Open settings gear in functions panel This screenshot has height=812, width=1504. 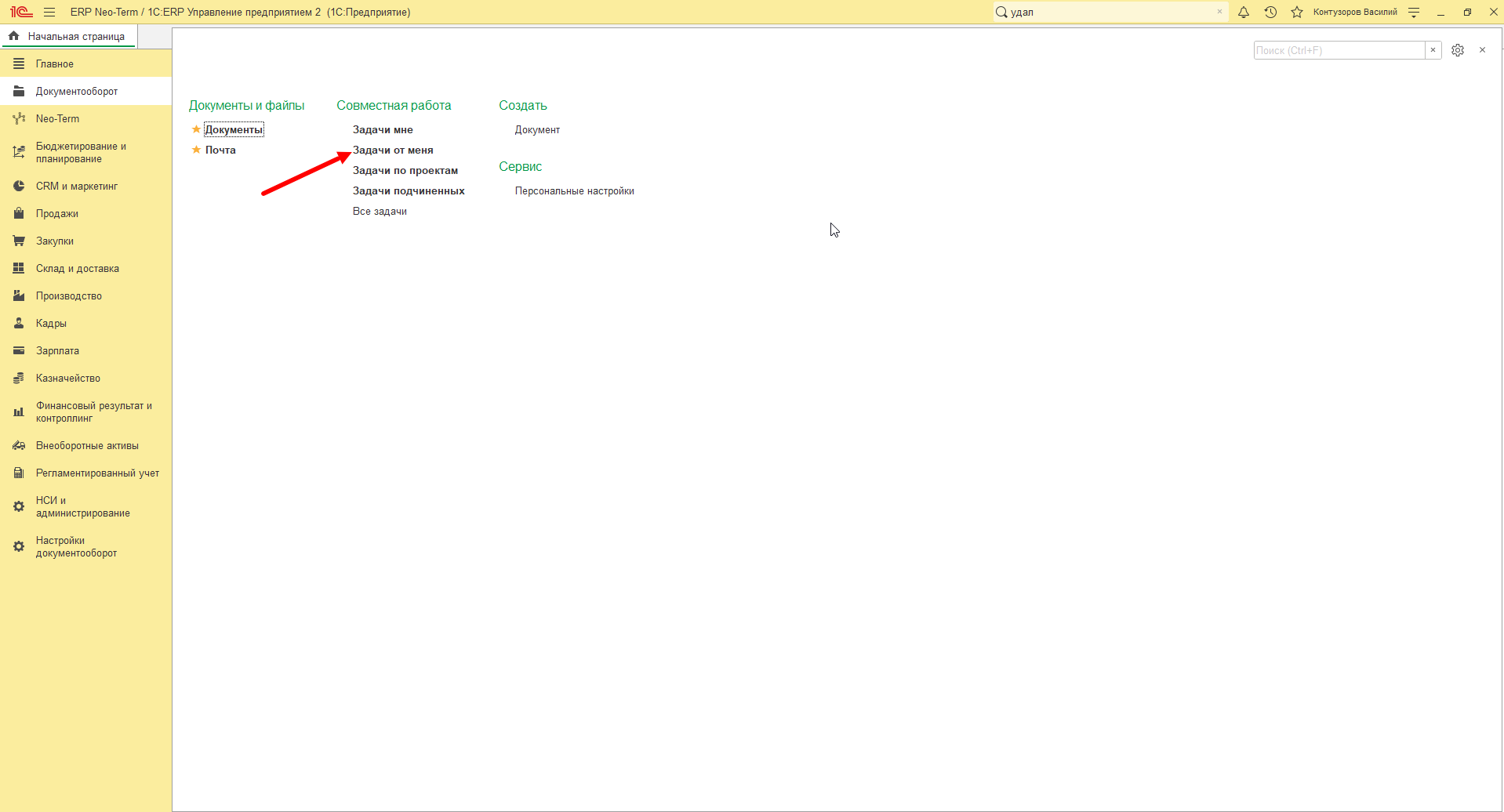point(1458,50)
